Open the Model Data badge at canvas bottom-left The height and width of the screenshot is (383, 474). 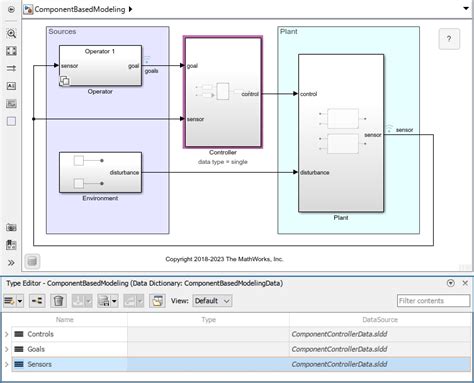point(32,261)
